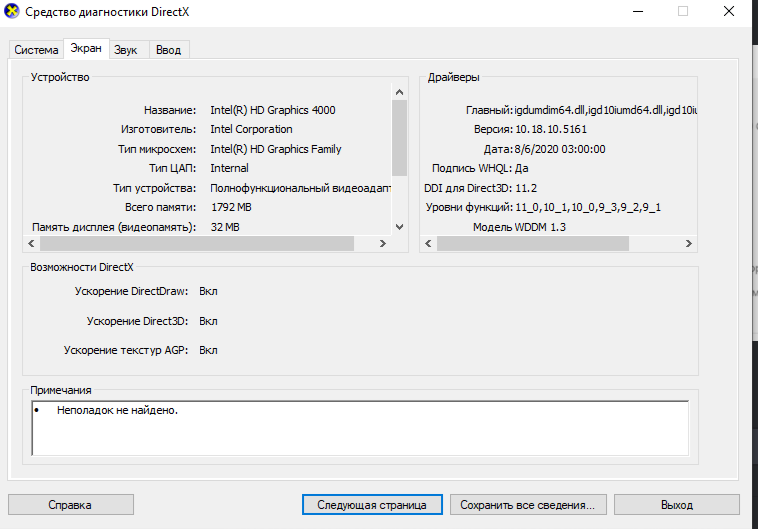Viewport: 758px width, 529px height.
Task: Click Устройство panel scroll down arrow
Action: 399,227
